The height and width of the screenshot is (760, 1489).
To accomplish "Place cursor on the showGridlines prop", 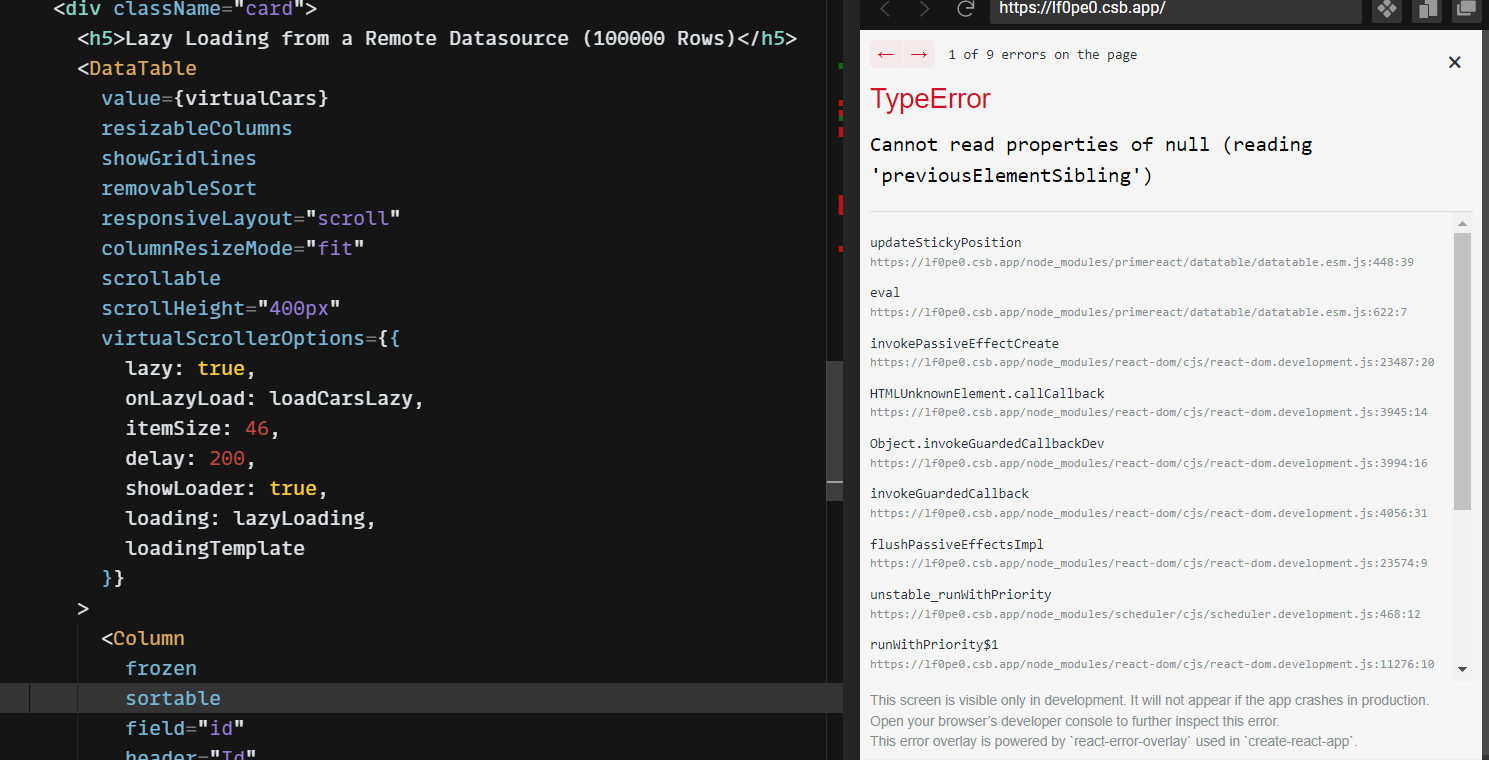I will 179,159.
